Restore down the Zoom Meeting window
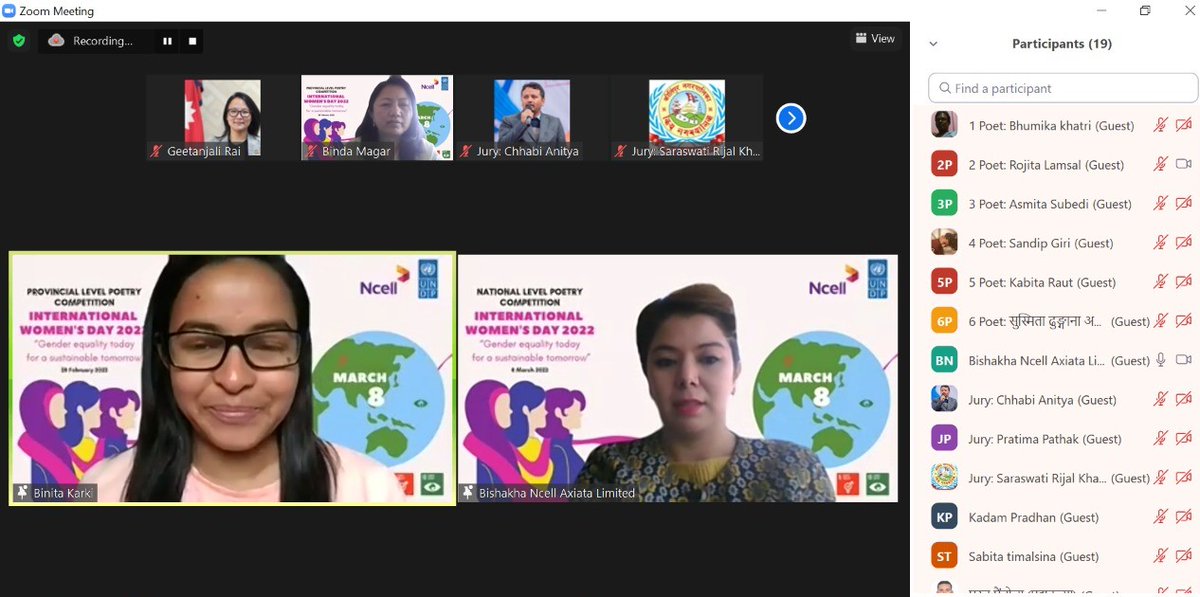1200x597 pixels. (1145, 11)
